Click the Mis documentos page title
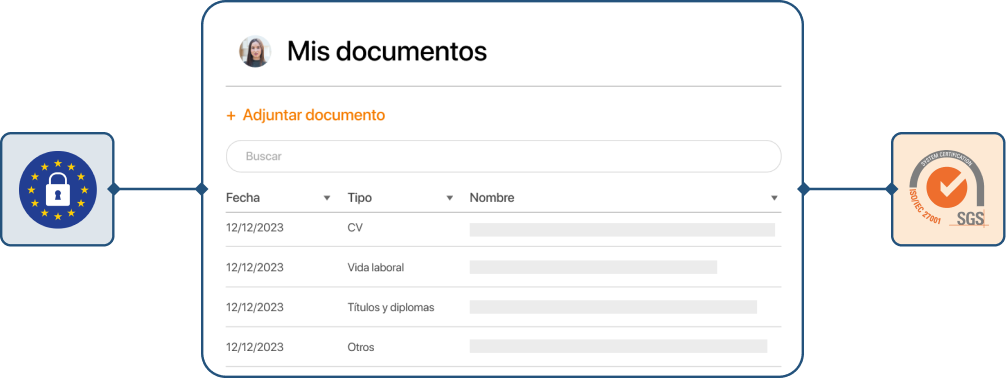 coord(387,51)
